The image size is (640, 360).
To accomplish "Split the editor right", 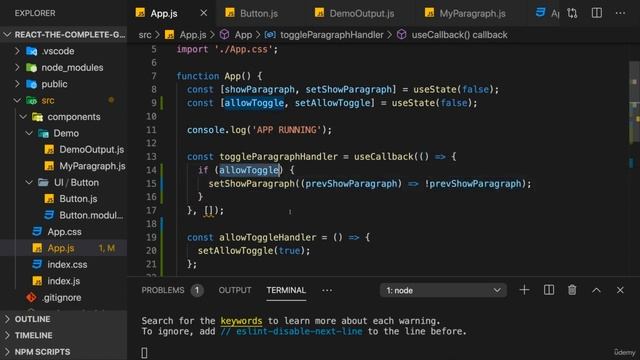I will pos(596,13).
